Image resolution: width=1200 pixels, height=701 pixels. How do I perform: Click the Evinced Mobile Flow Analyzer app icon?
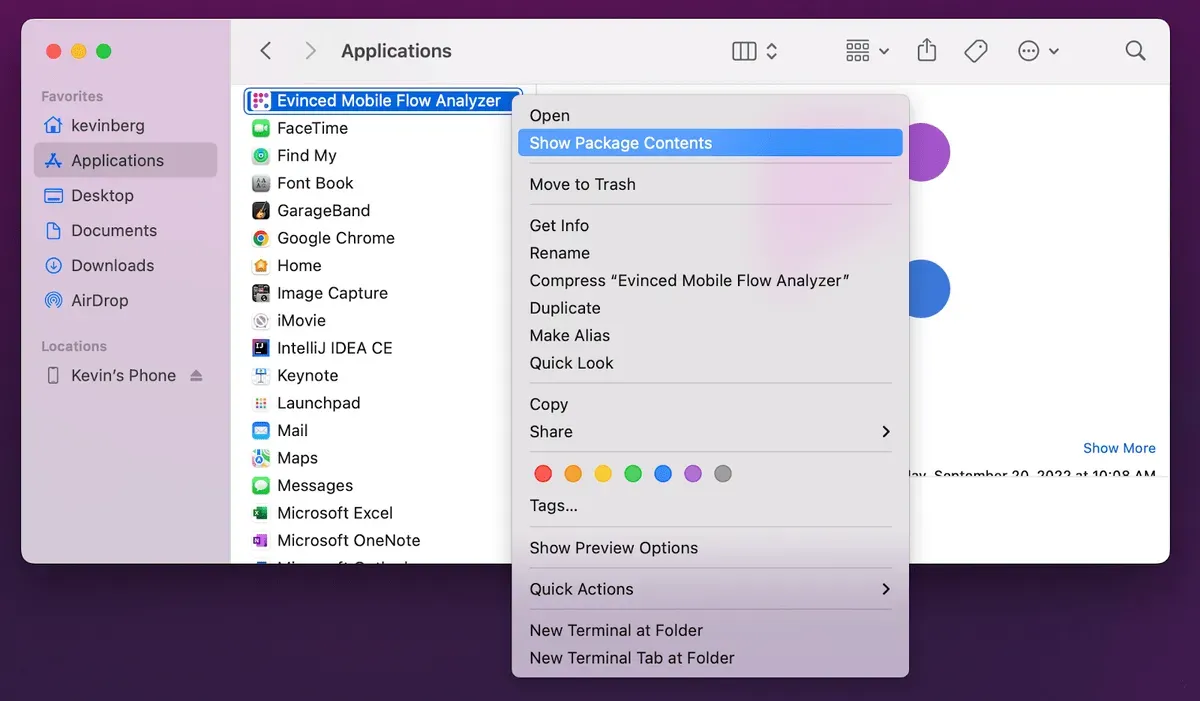coord(260,101)
